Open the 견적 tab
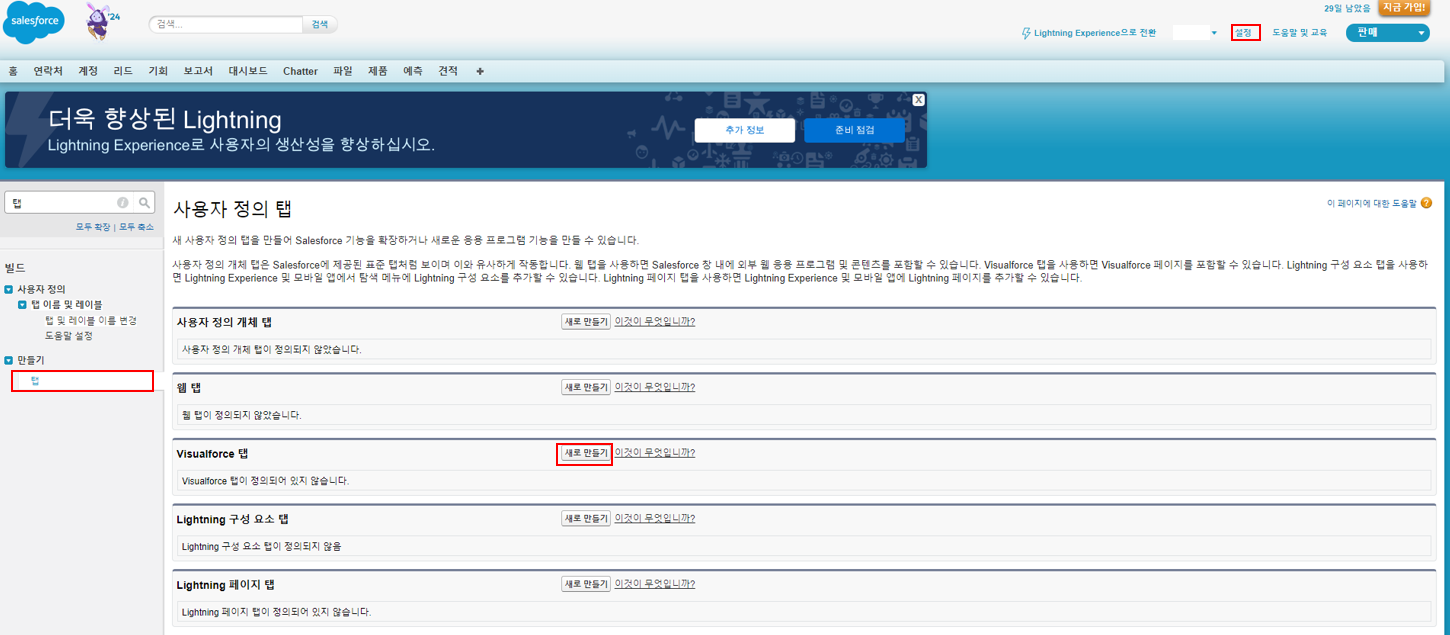 [448, 71]
